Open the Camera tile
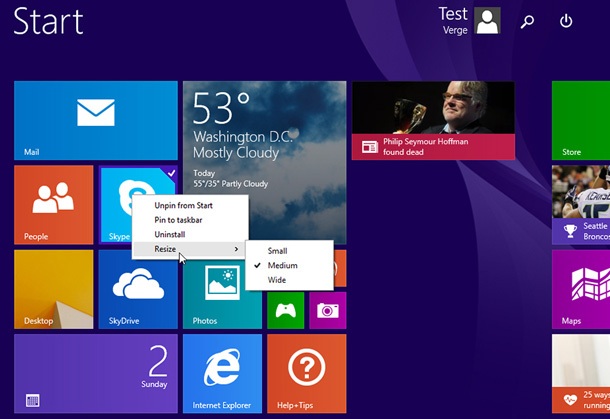The image size is (610, 419). [x=328, y=310]
